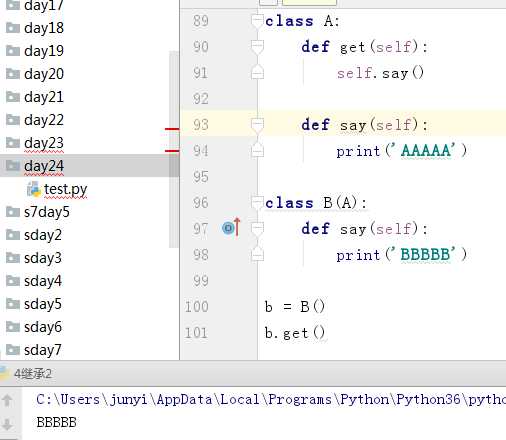
Task: Select the day21 folder
Action: 43,97
